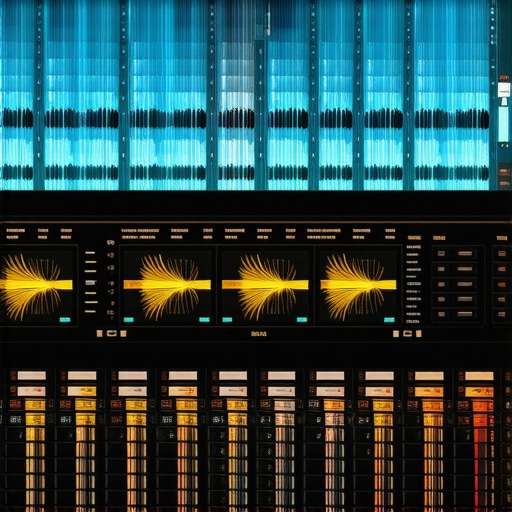Click the first cyan waveform clip in the top timeline
The width and height of the screenshot is (512, 512).
click(x=17, y=95)
